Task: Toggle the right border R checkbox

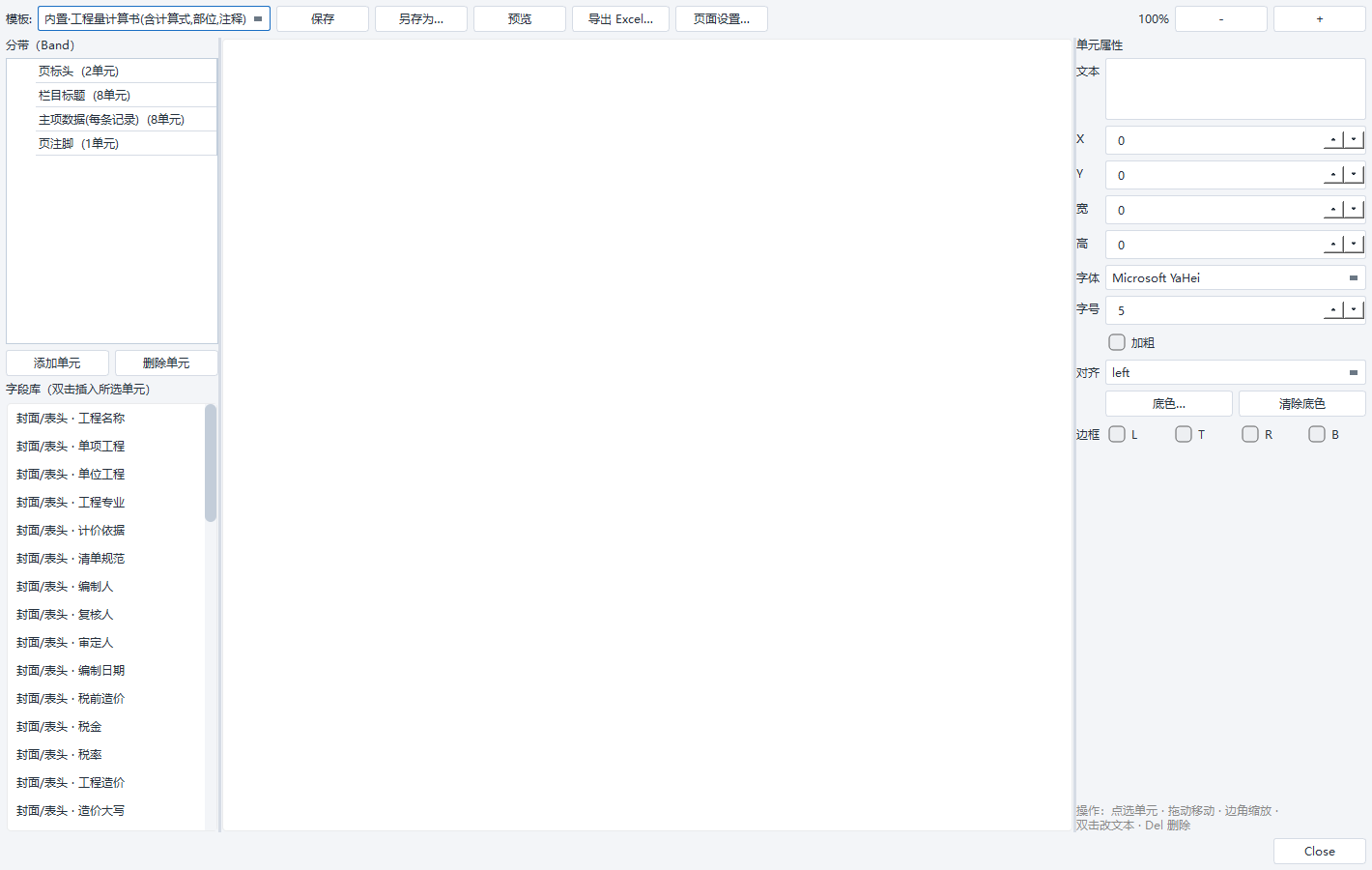Action: point(1250,434)
